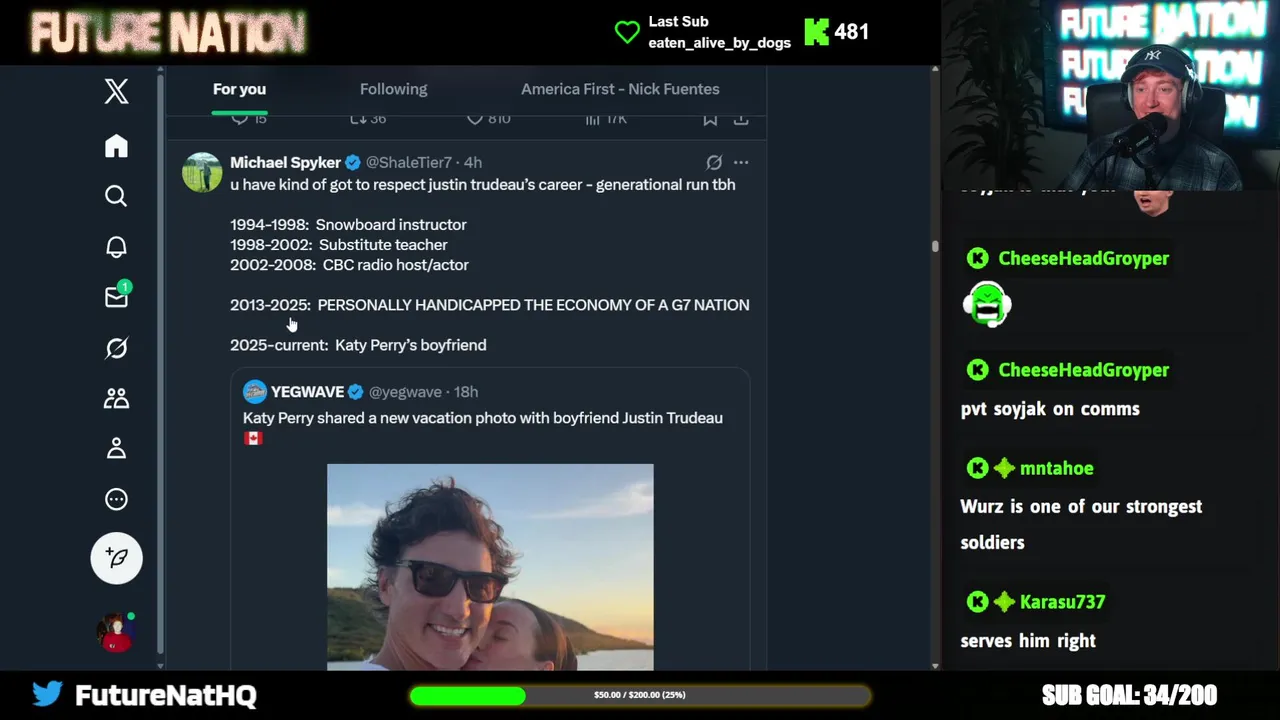Viewport: 1280px width, 720px height.
Task: View analytics showing 17K views
Action: (606, 118)
